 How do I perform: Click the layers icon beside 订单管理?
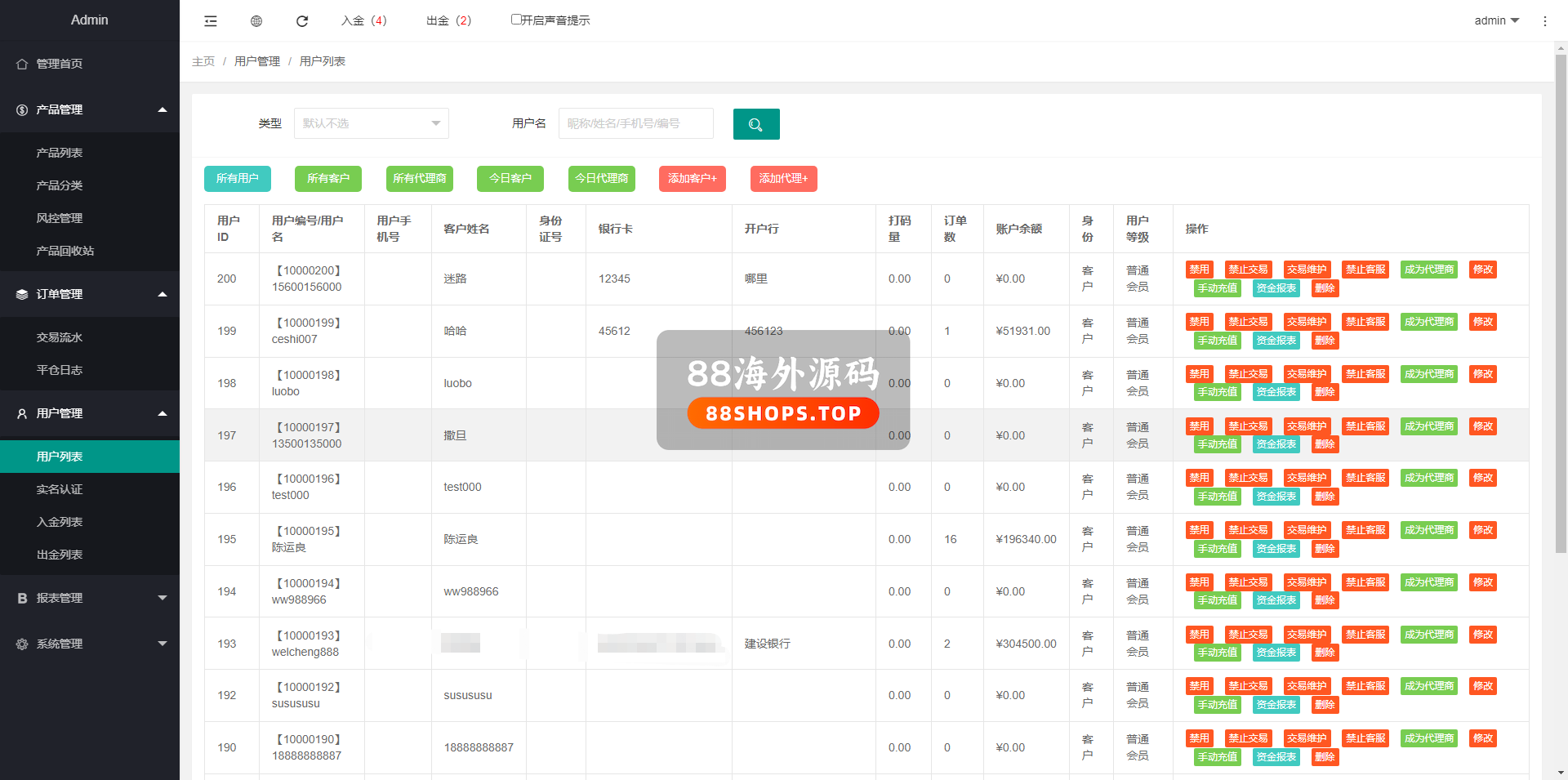point(22,294)
